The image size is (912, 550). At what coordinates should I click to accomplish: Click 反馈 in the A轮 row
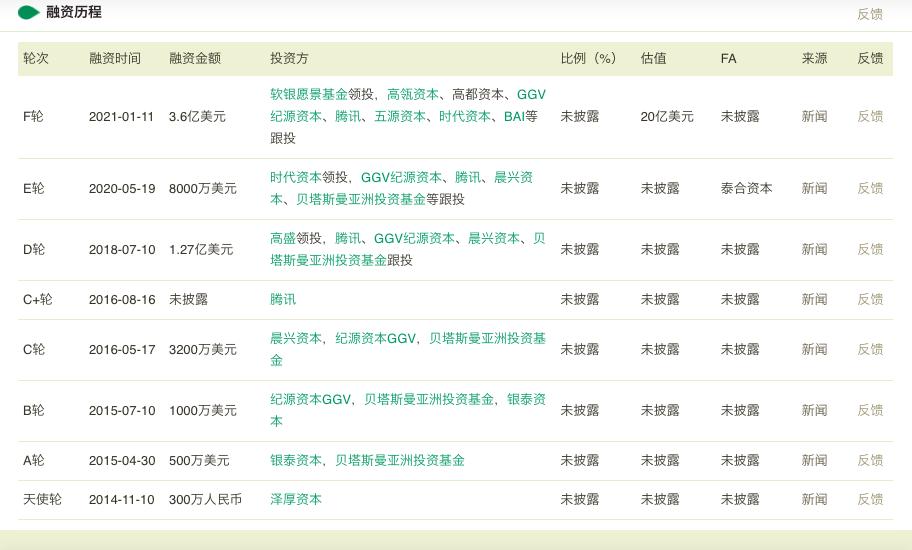(x=870, y=460)
